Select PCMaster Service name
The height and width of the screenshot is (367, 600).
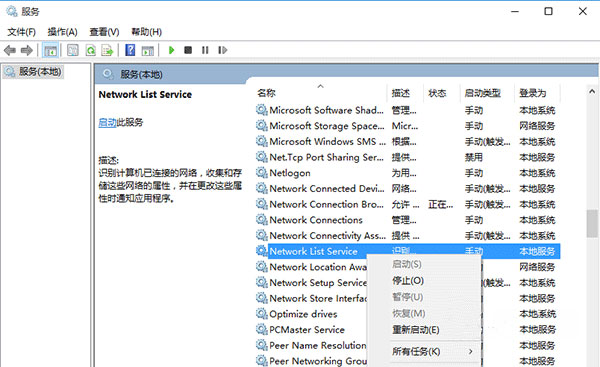click(307, 330)
